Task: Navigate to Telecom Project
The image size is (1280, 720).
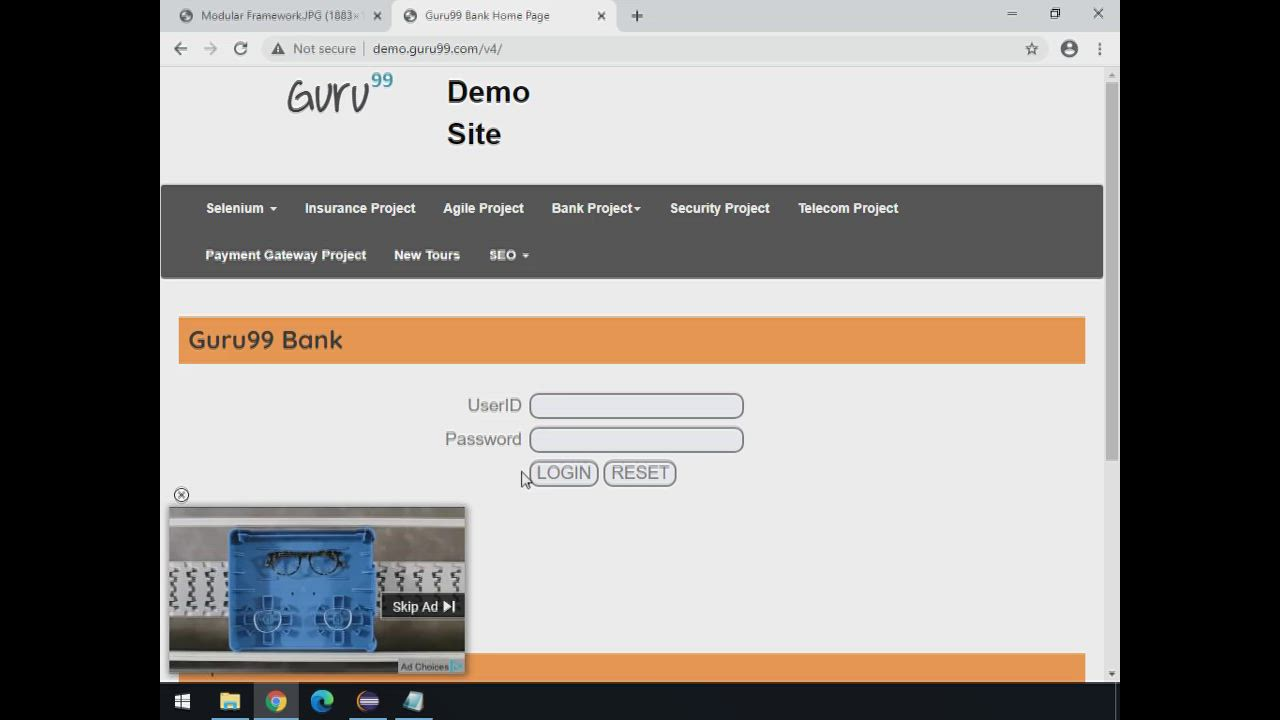Action: click(x=848, y=208)
